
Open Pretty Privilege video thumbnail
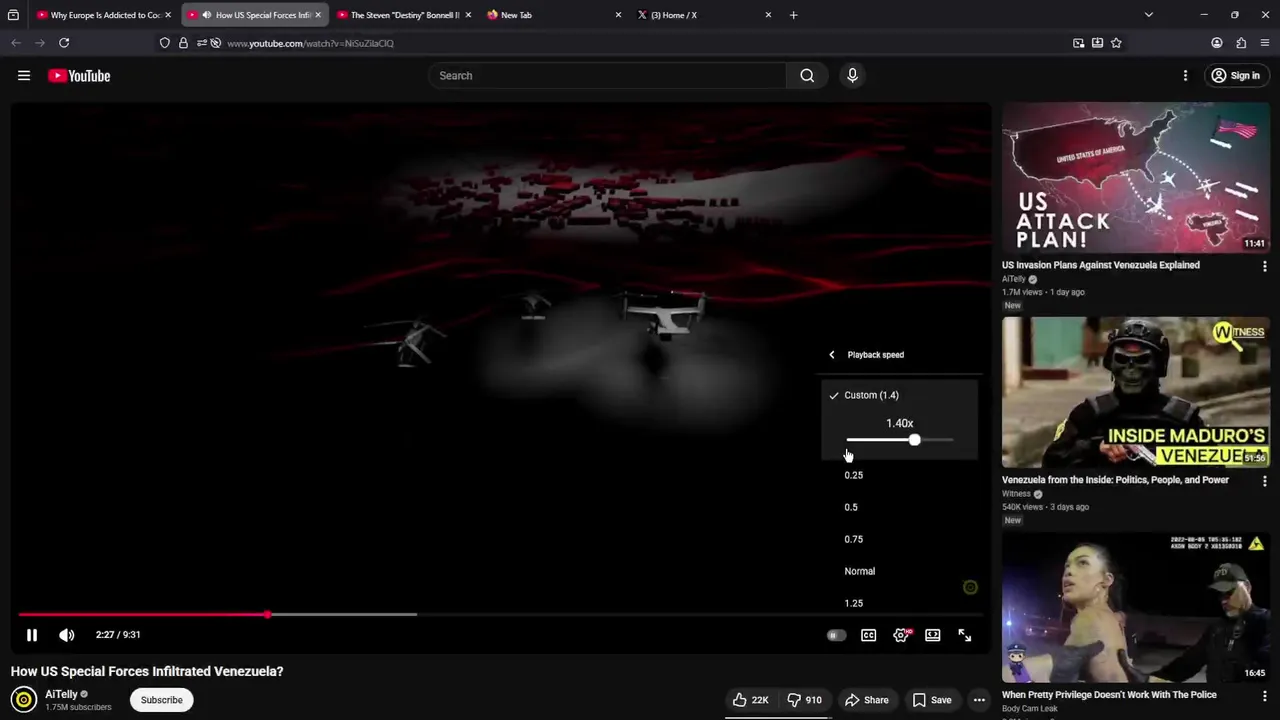[x=1136, y=607]
